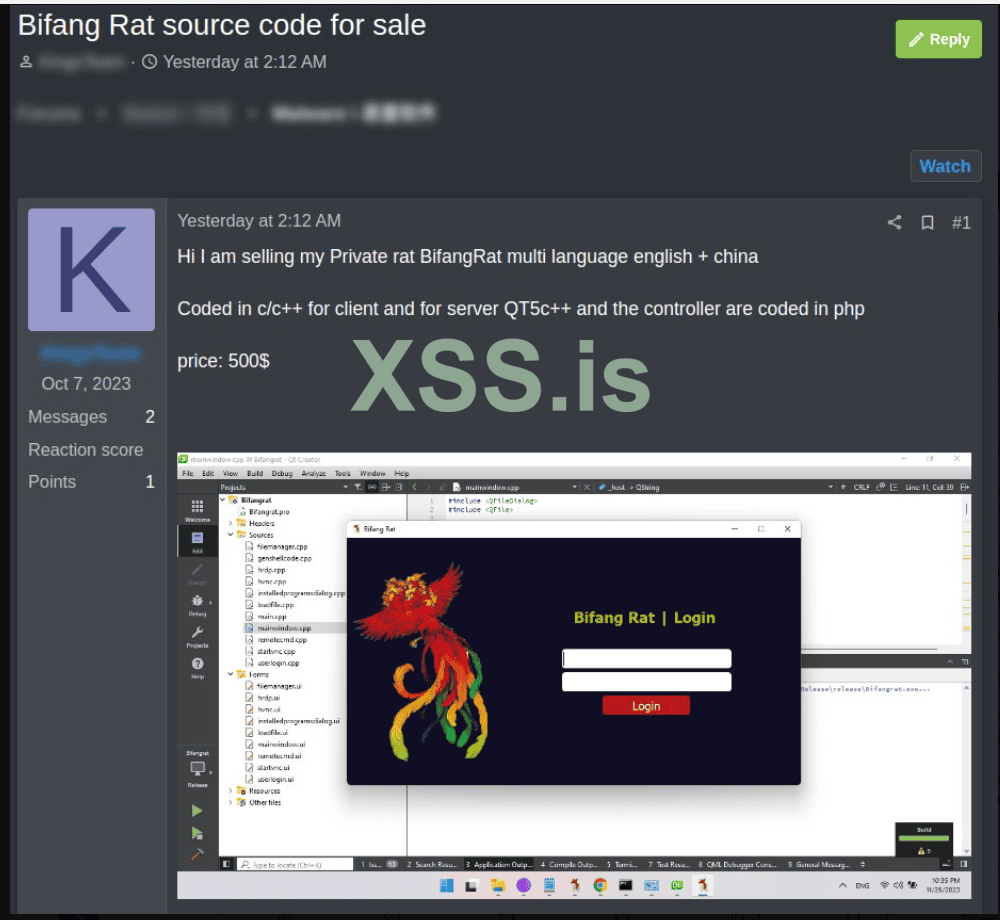Screen dimensions: 1000x920
Task: Open the K user avatar profile
Action: 91,270
